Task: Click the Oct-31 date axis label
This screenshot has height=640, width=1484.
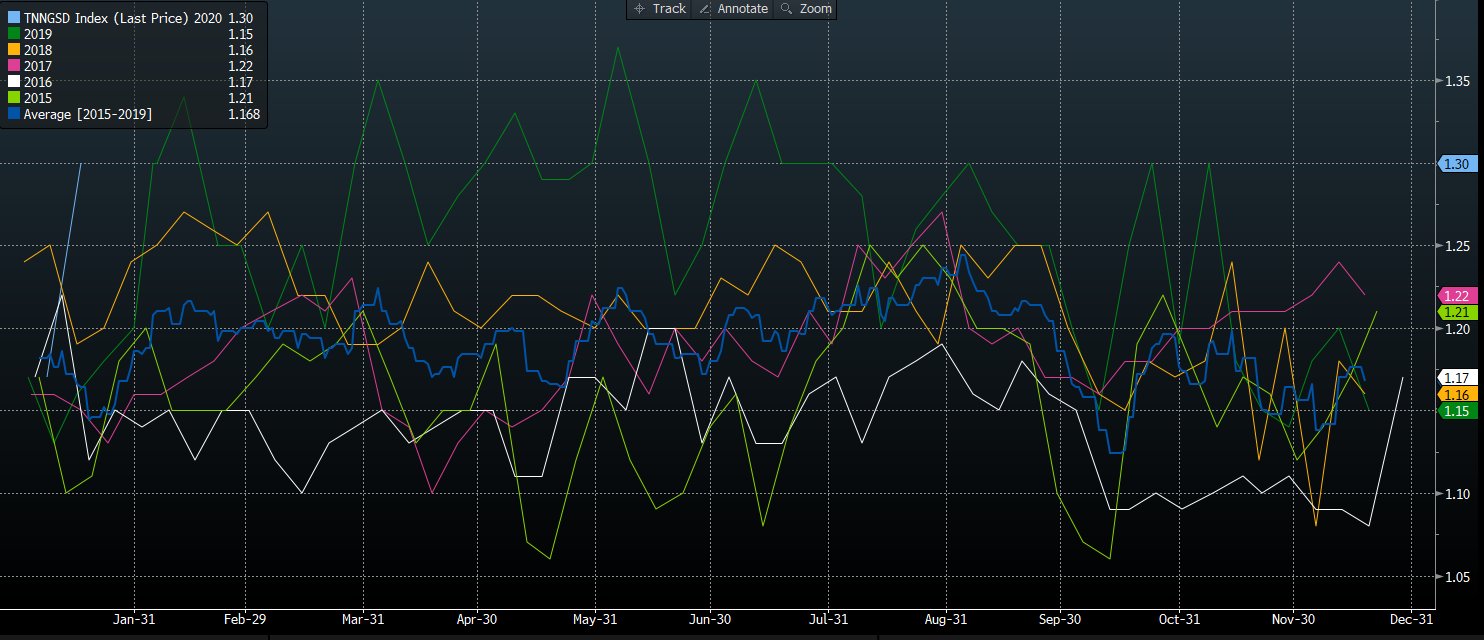Action: [x=1179, y=620]
